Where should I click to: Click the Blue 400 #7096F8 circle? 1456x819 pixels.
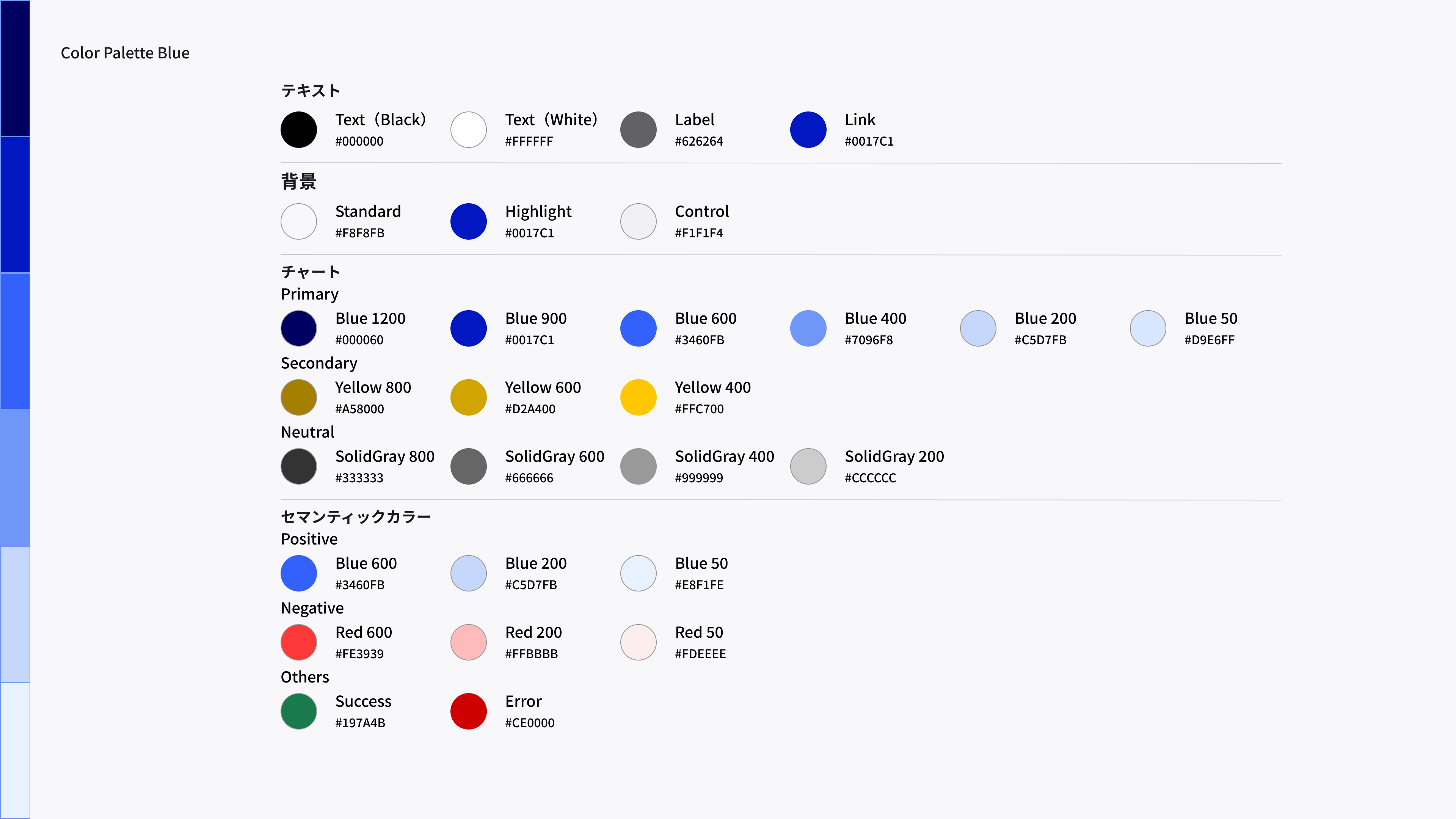(808, 328)
